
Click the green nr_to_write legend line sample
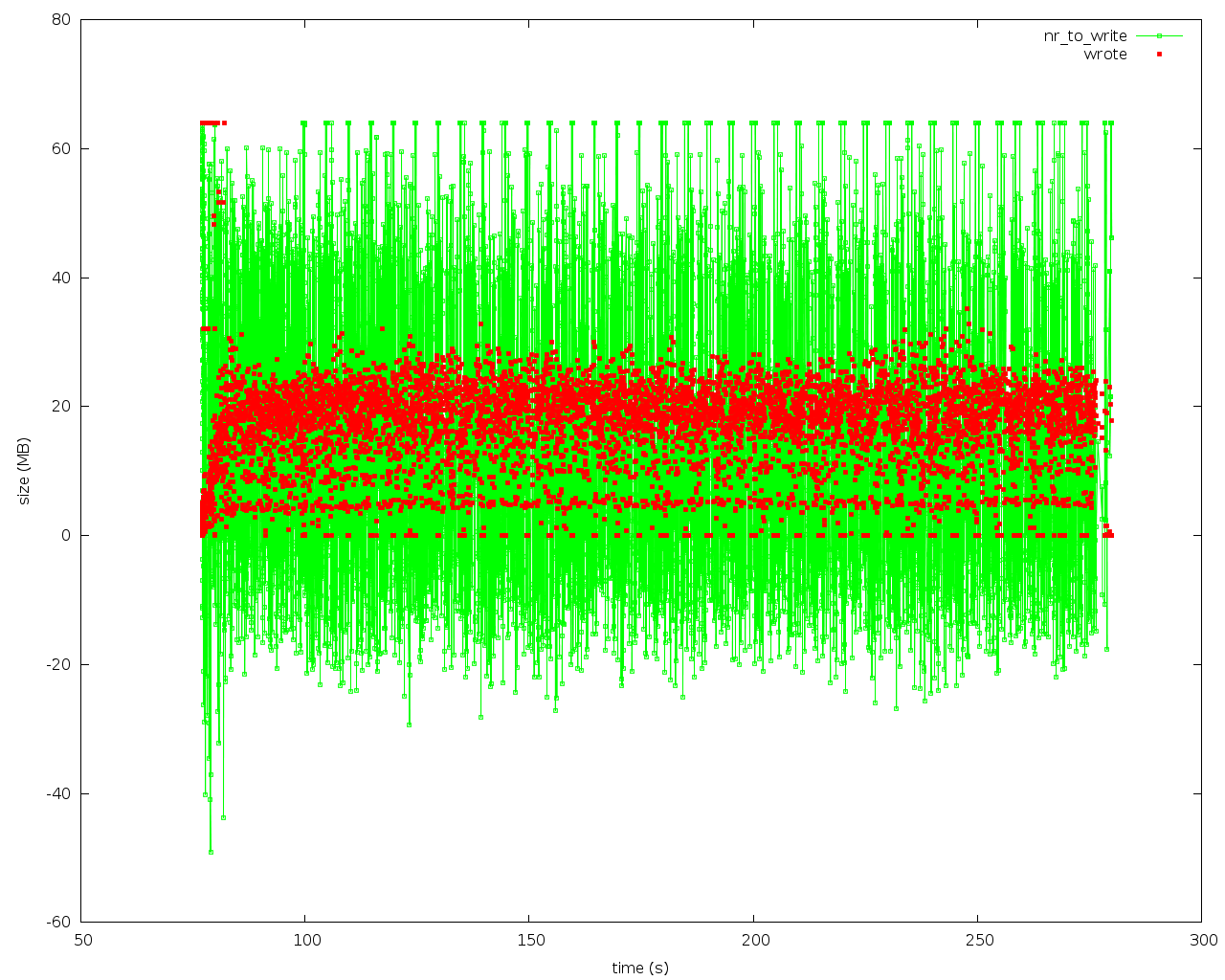(1159, 36)
